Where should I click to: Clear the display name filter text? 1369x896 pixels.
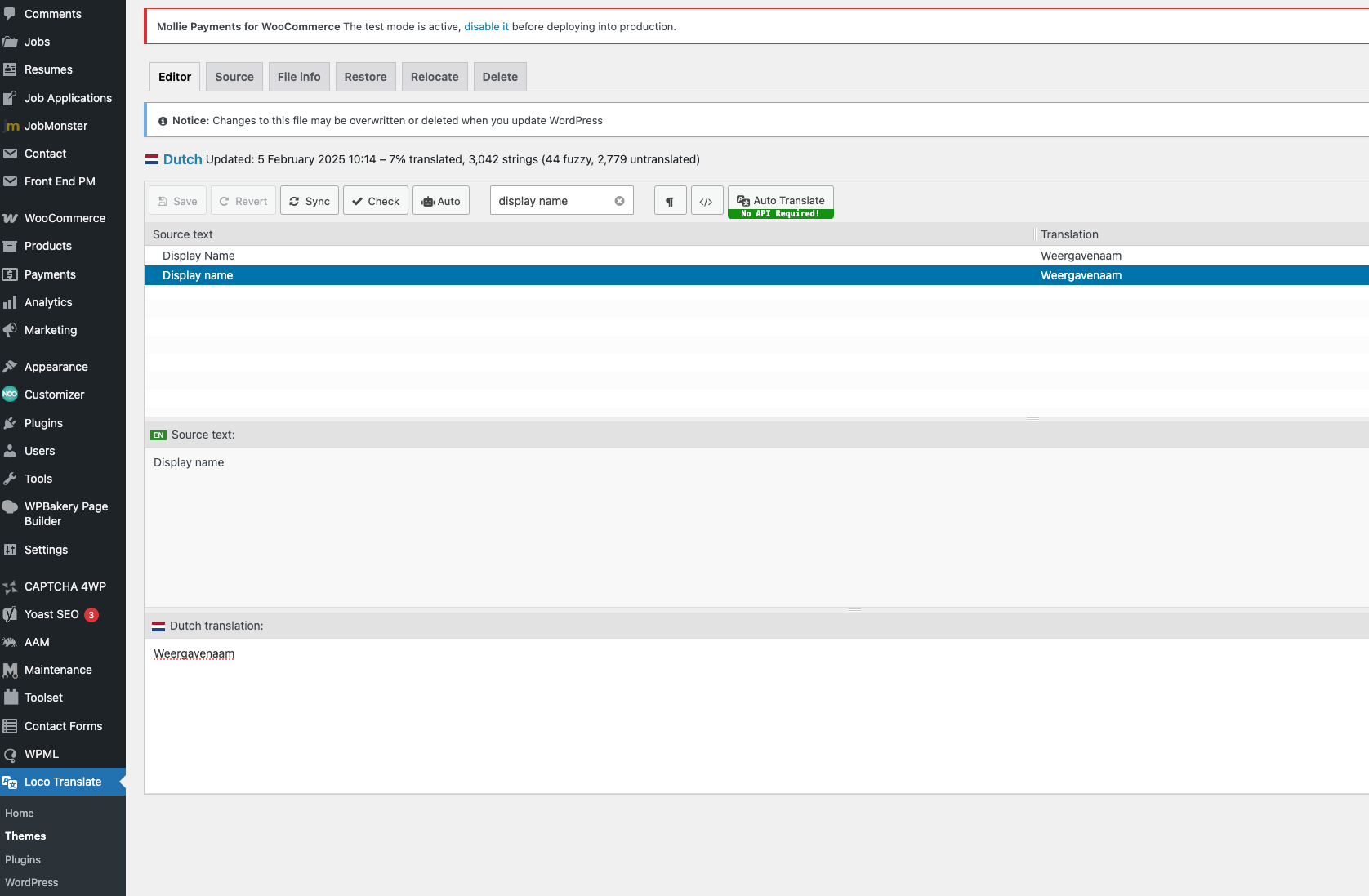pos(619,201)
